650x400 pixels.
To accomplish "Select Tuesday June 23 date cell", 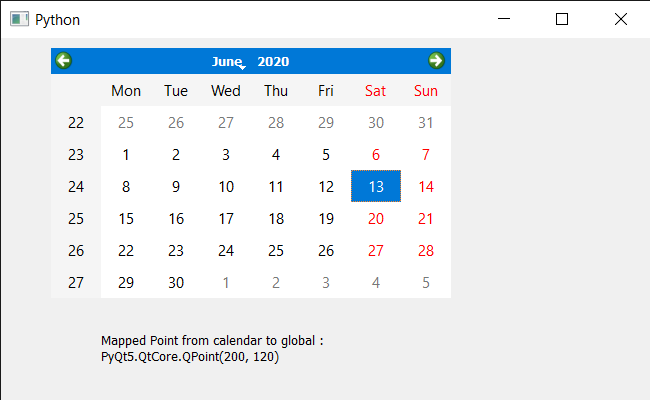I will pos(176,250).
